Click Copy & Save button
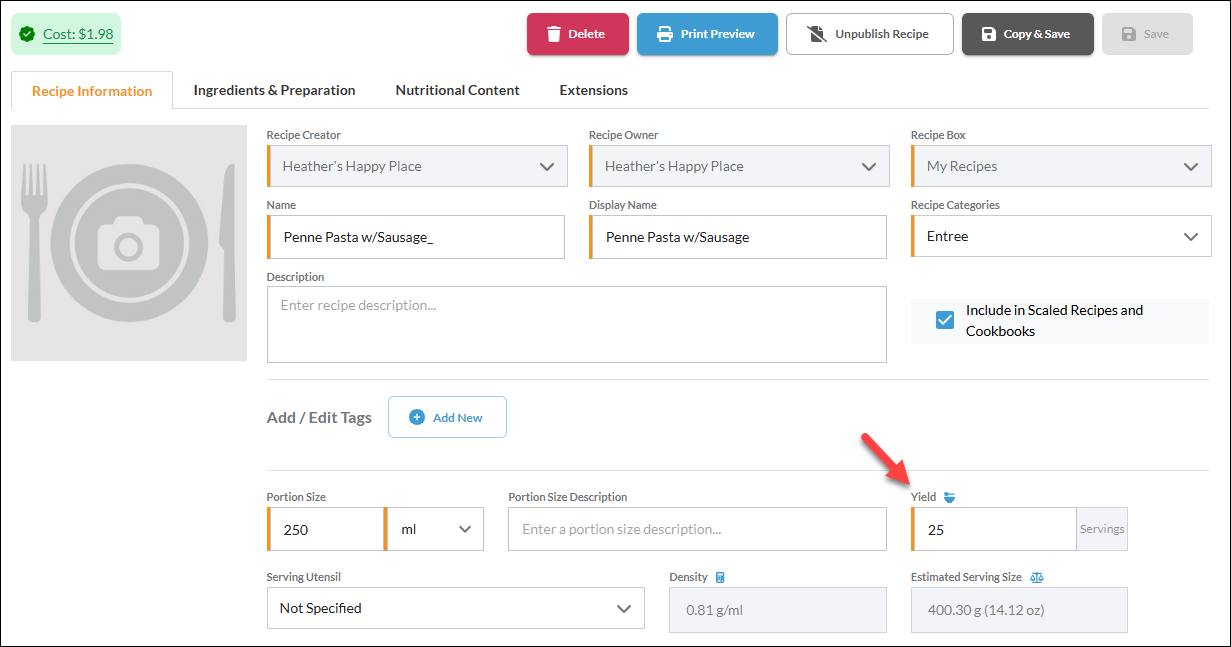 click(x=1027, y=34)
